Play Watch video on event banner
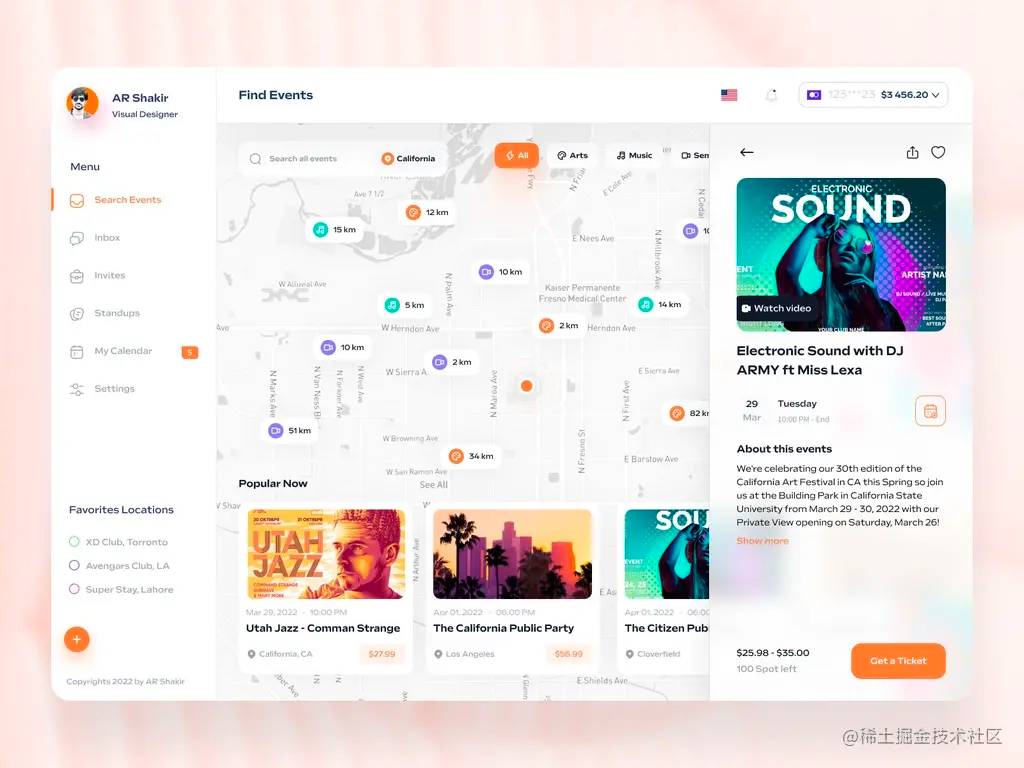 tap(776, 309)
